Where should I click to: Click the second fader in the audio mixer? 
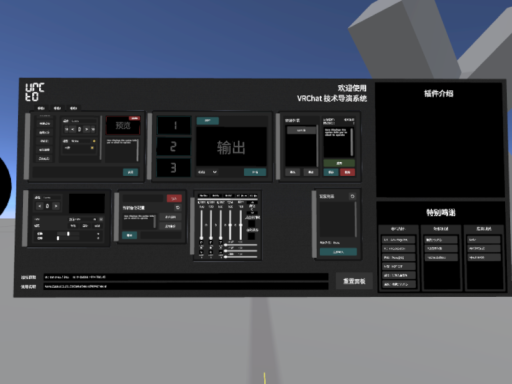pos(211,225)
